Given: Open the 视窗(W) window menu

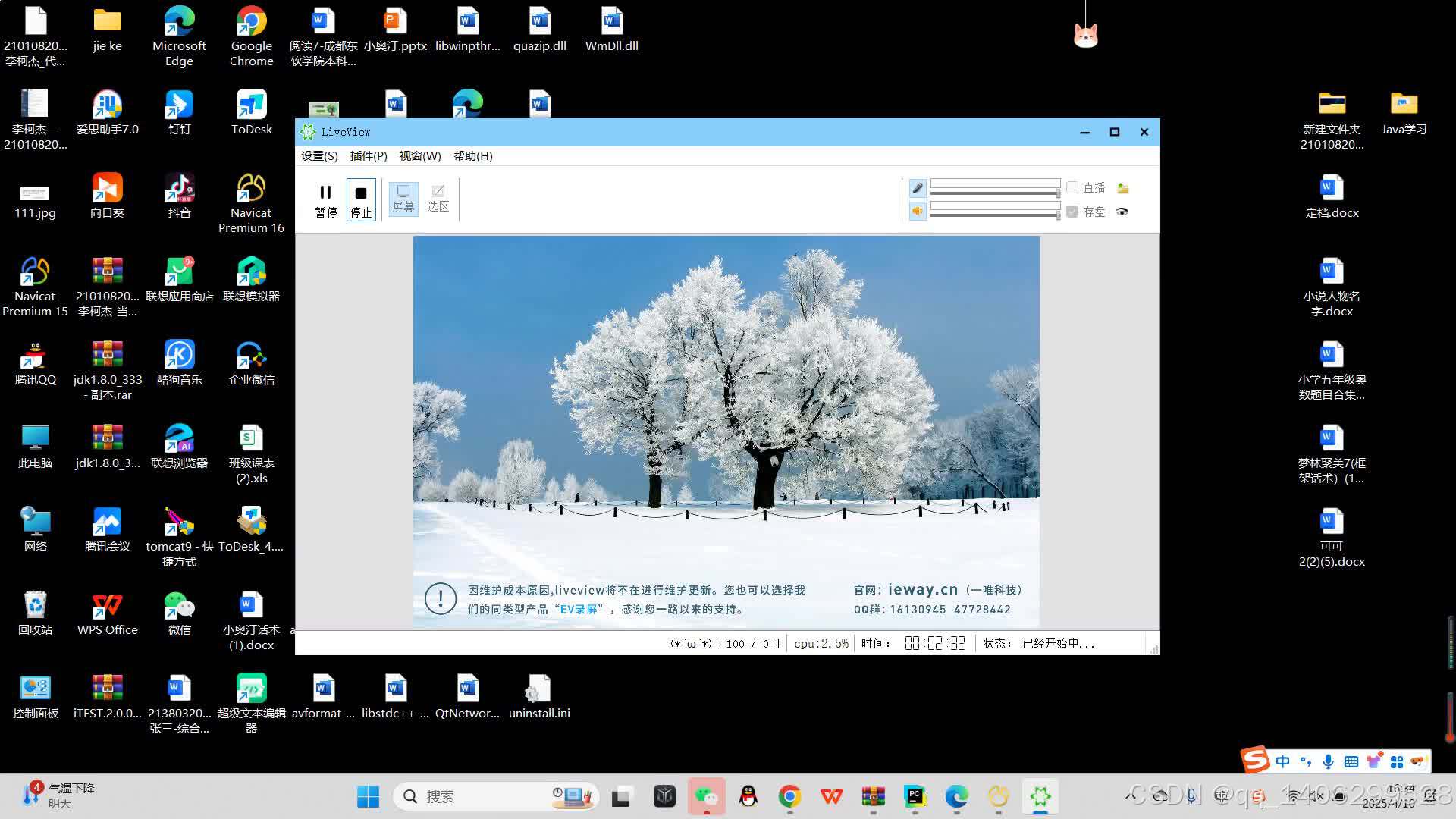Looking at the screenshot, I should click(x=420, y=156).
